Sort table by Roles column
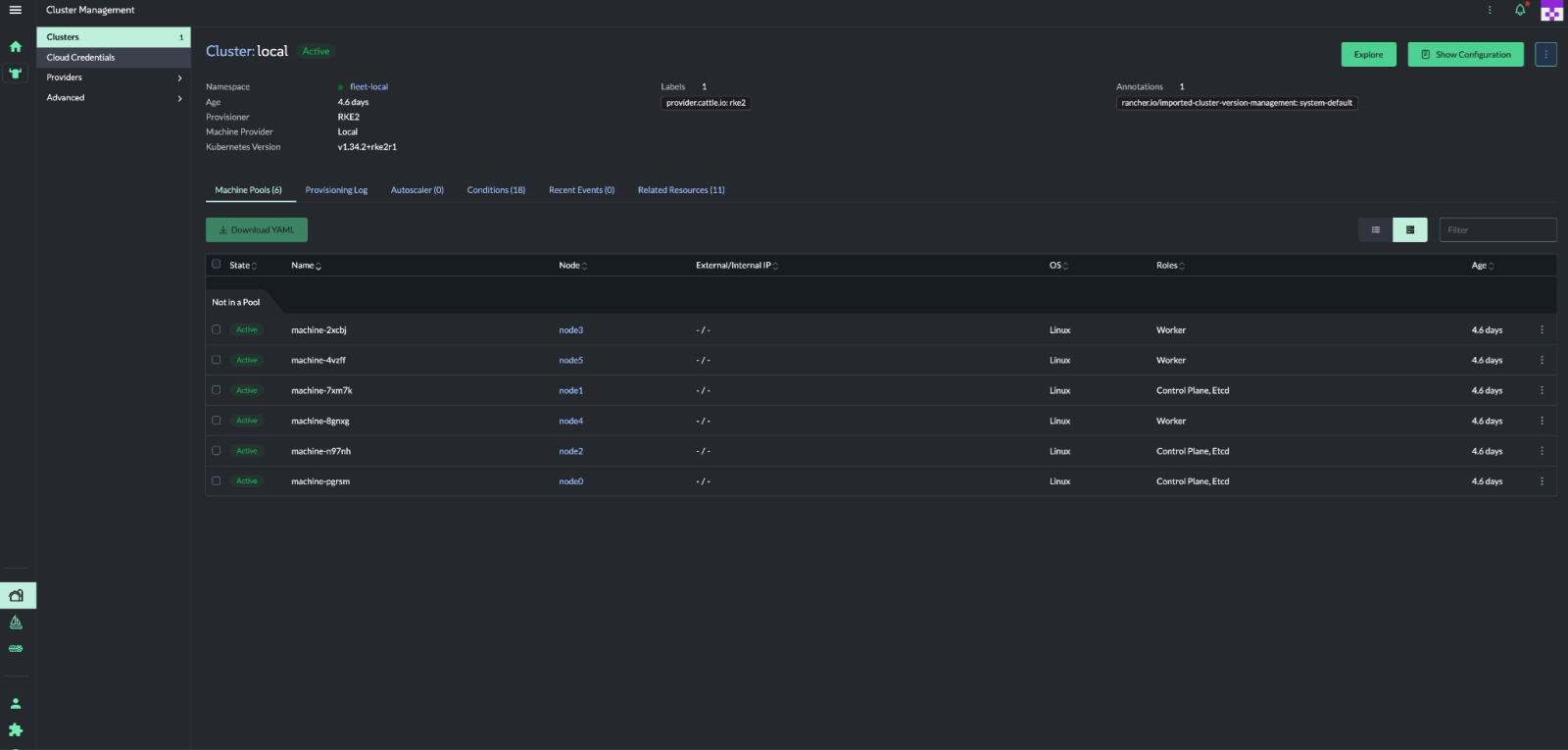Viewport: 1568px width, 750px height. tap(1171, 266)
